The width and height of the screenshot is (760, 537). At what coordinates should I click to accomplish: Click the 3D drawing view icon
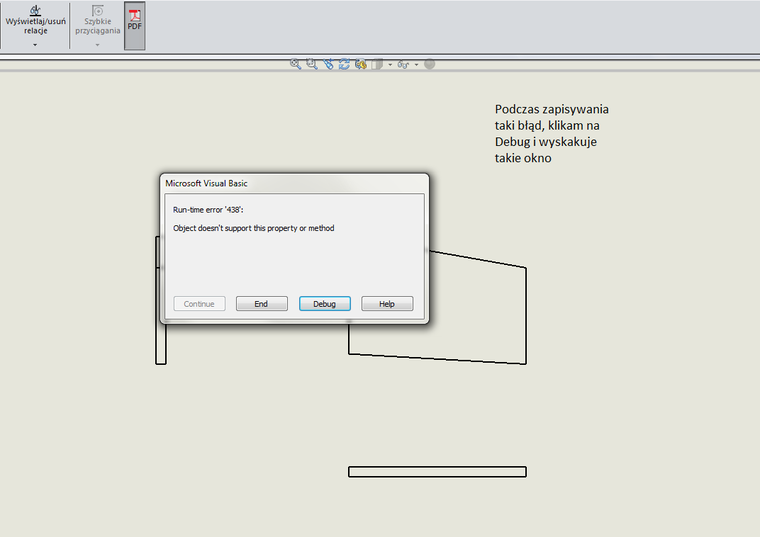coord(361,64)
